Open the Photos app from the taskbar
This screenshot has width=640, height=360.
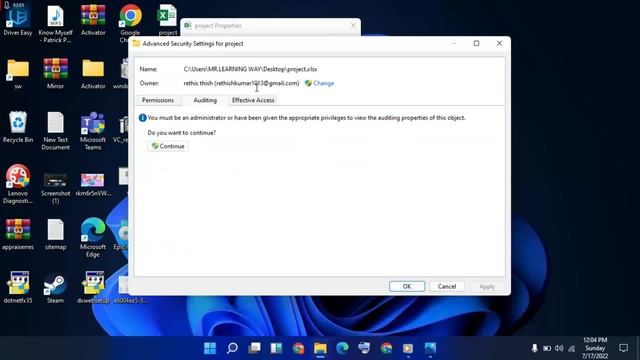pyautogui.click(x=430, y=348)
